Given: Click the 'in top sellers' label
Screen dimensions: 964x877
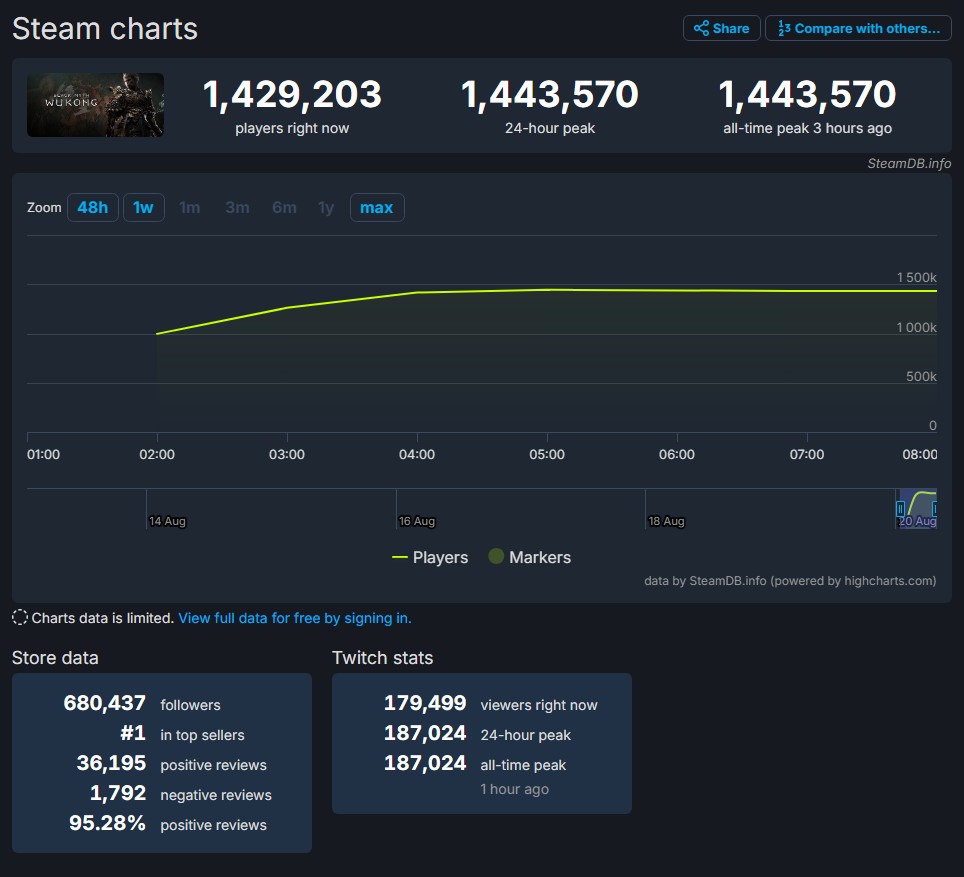Looking at the screenshot, I should [x=202, y=735].
